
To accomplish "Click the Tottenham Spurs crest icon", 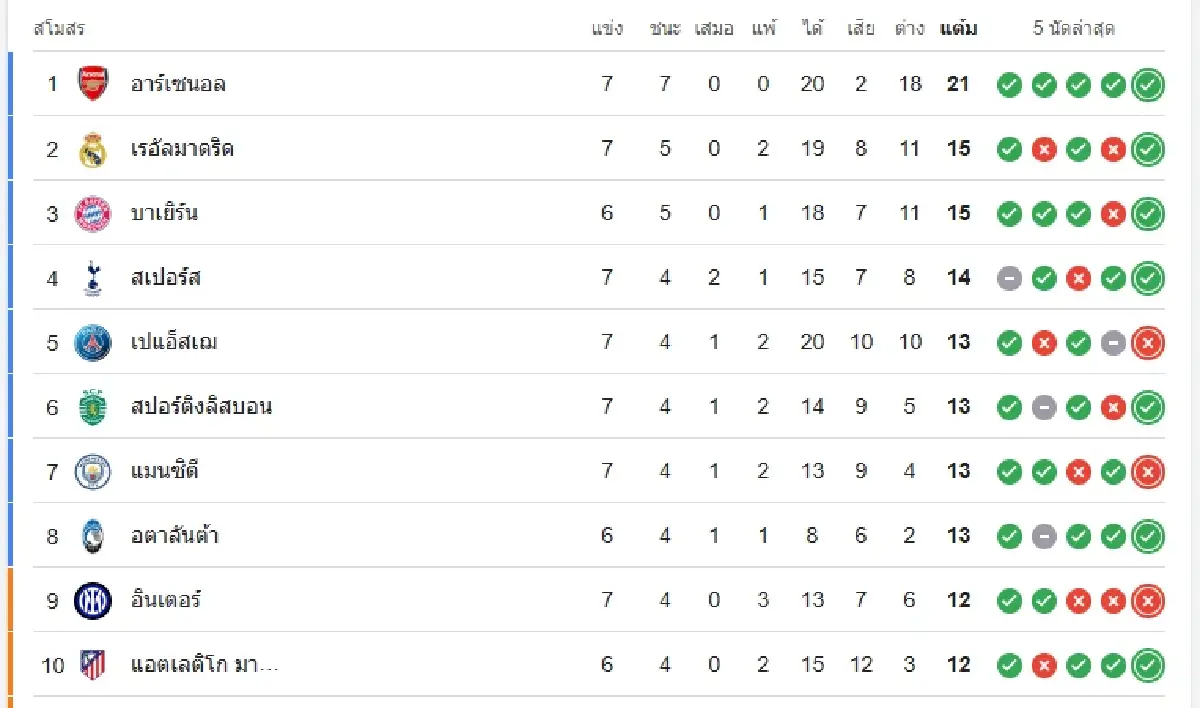I will [93, 278].
